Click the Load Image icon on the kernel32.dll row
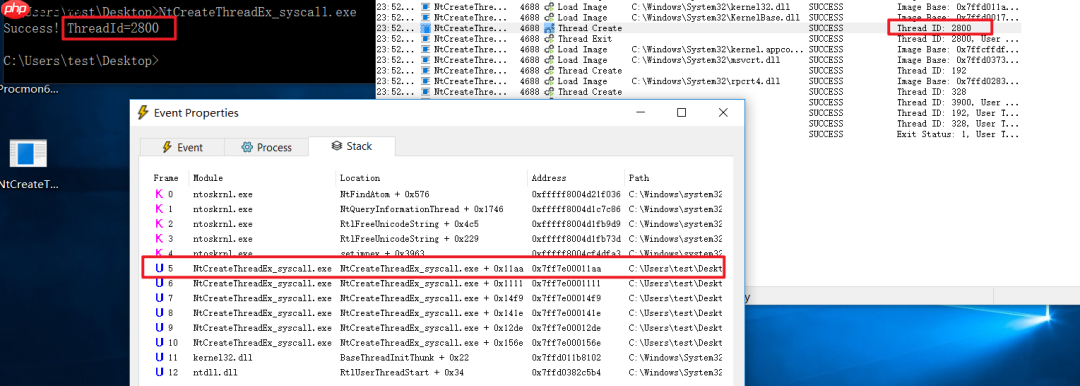Screen dimensions: 1080x386 tap(549, 6)
